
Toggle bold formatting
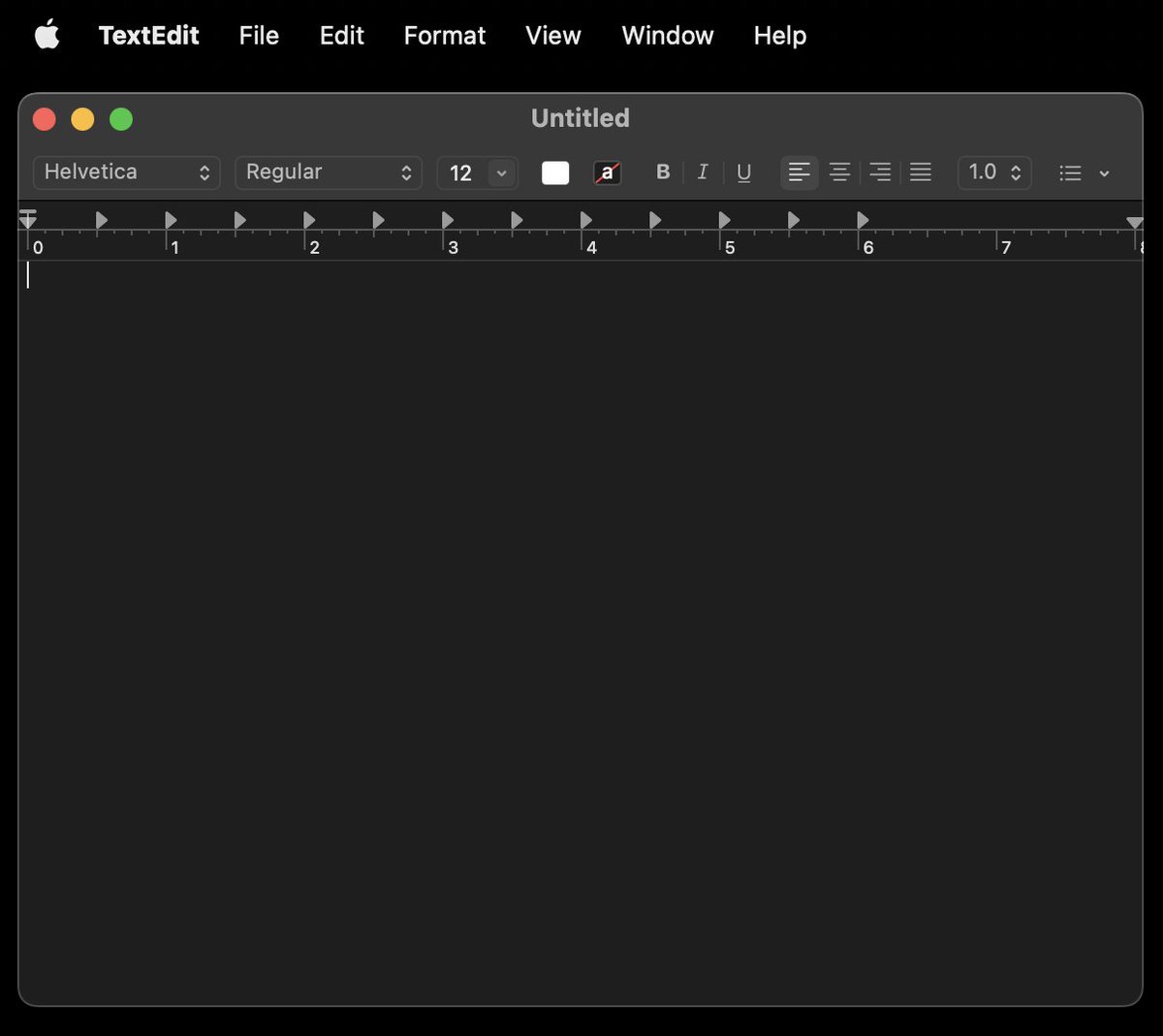[x=663, y=173]
